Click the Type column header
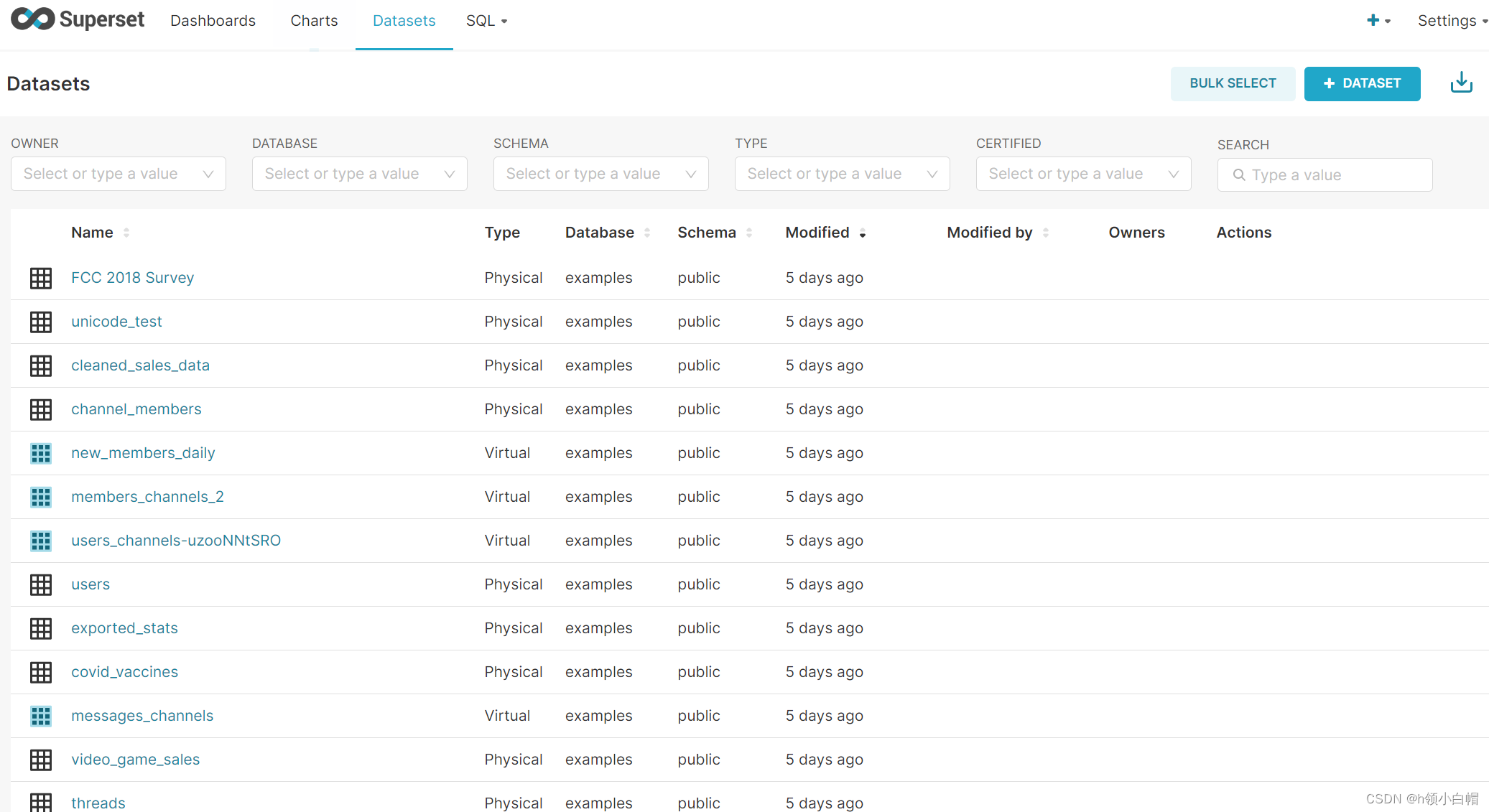Viewport: 1489px width, 812px height. [x=502, y=233]
